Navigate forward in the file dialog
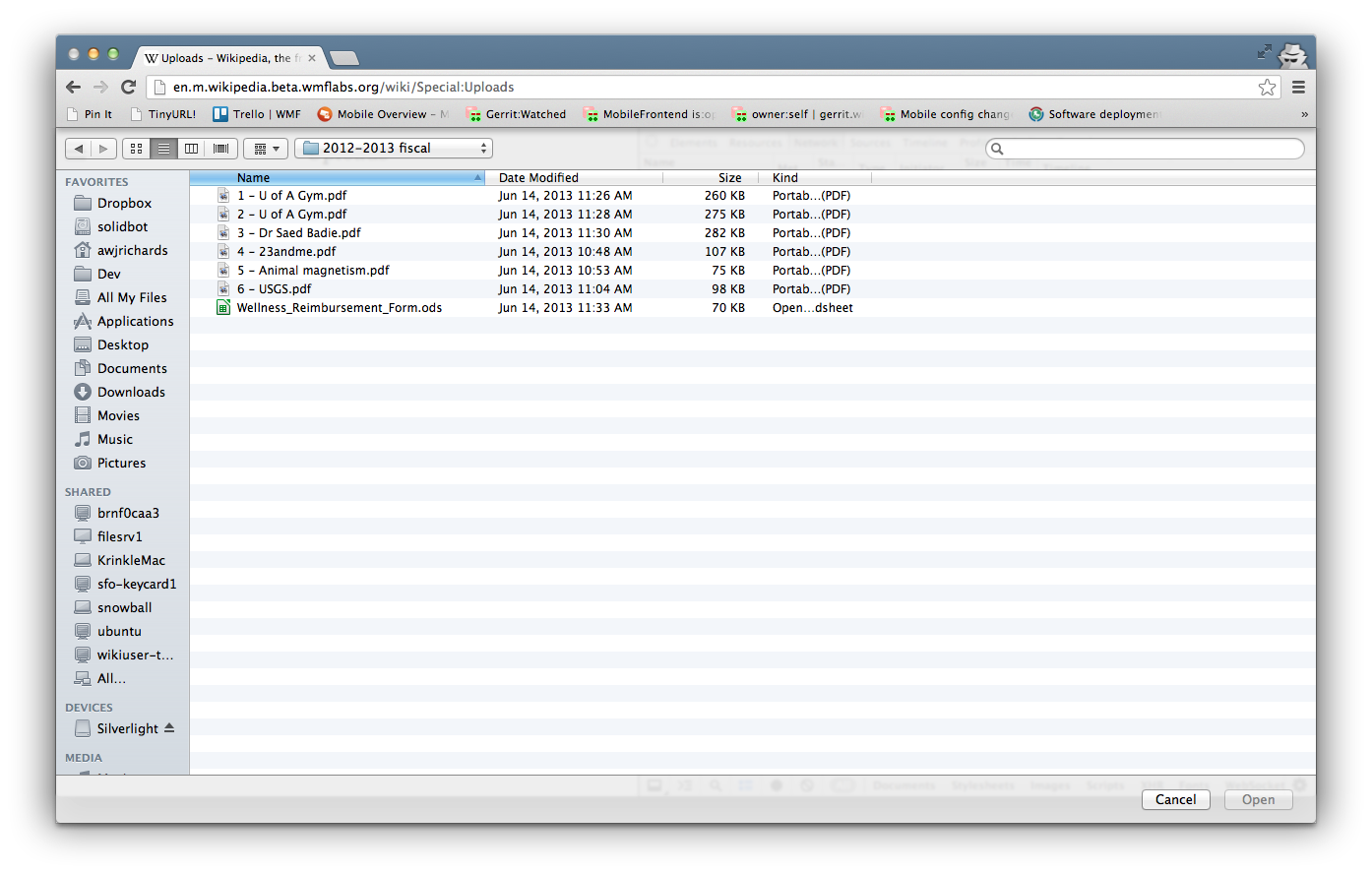Viewport: 1372px width, 874px height. pyautogui.click(x=103, y=149)
